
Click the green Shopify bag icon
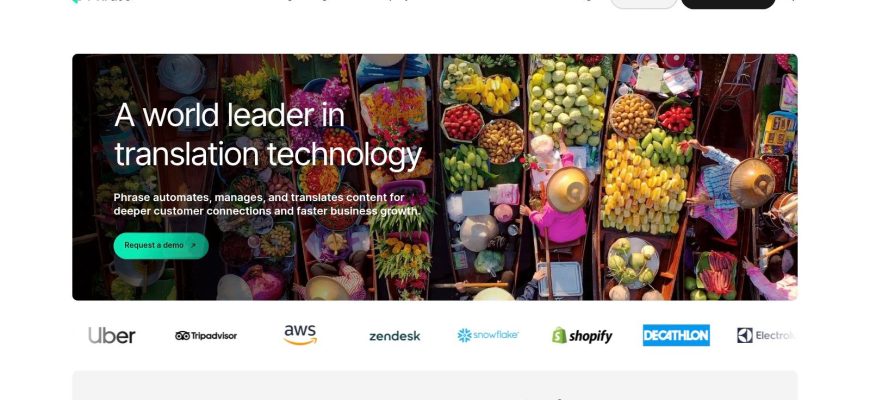[x=559, y=335]
